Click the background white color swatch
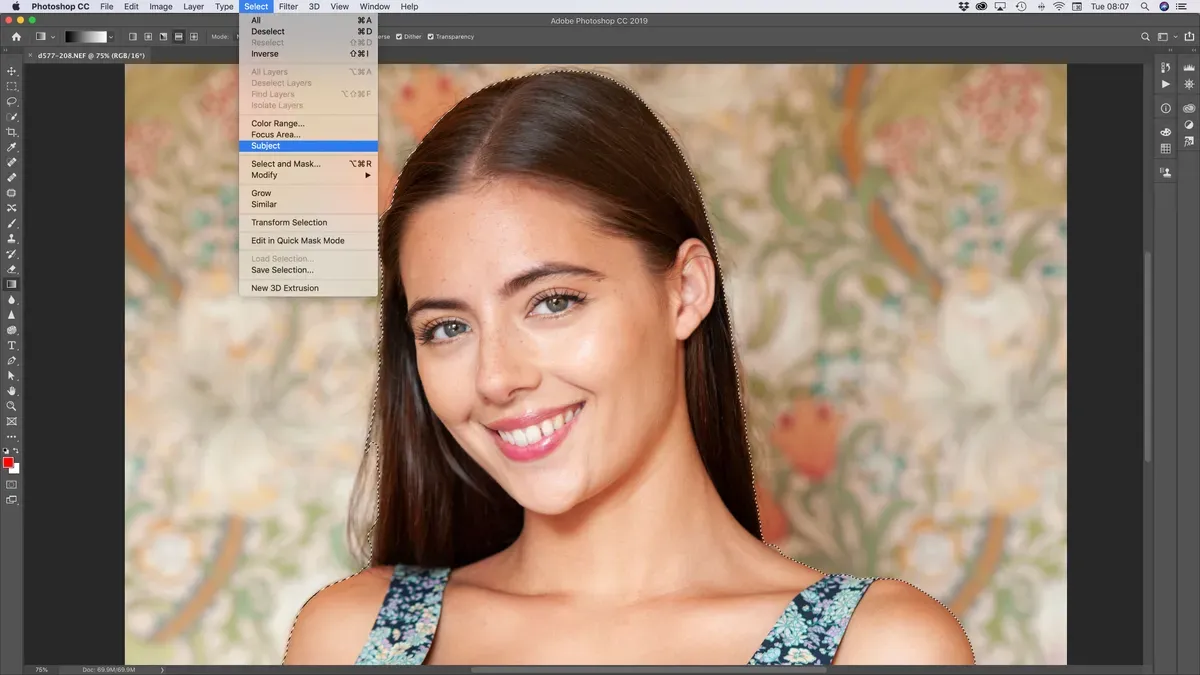This screenshot has width=1200, height=675. (16, 469)
